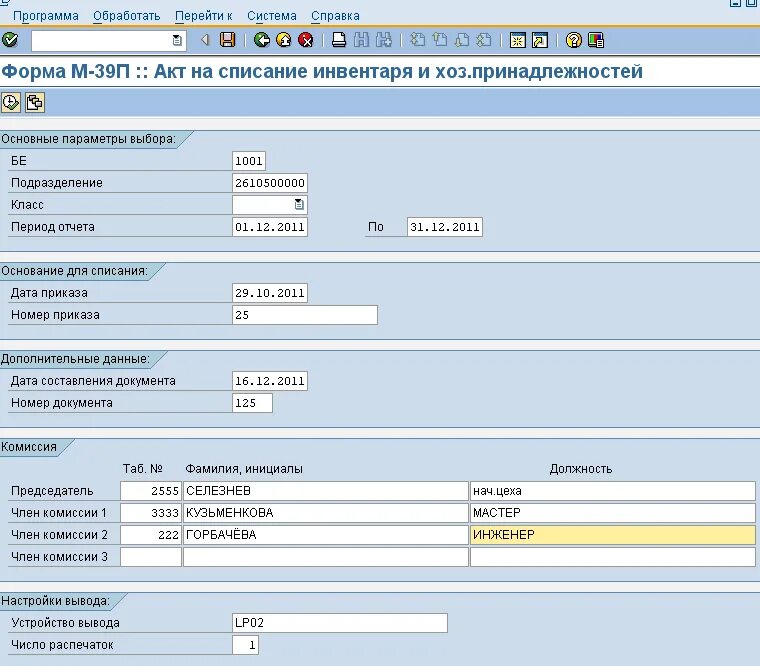Click Член комиссии 2 Таб. № 222

click(x=151, y=535)
